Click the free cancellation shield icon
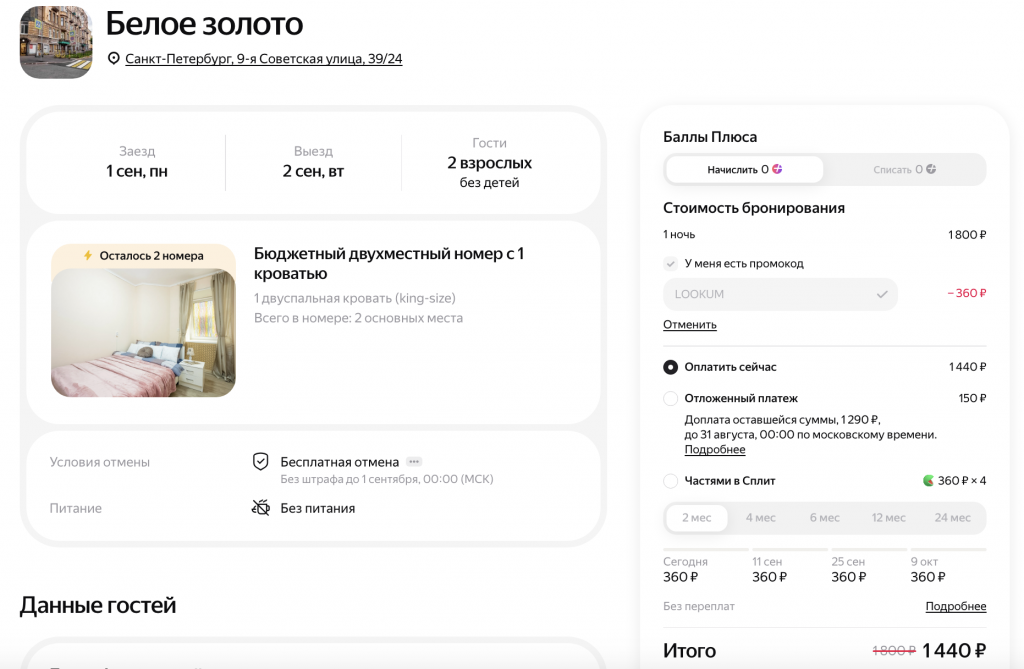The image size is (1024, 669). [261, 462]
